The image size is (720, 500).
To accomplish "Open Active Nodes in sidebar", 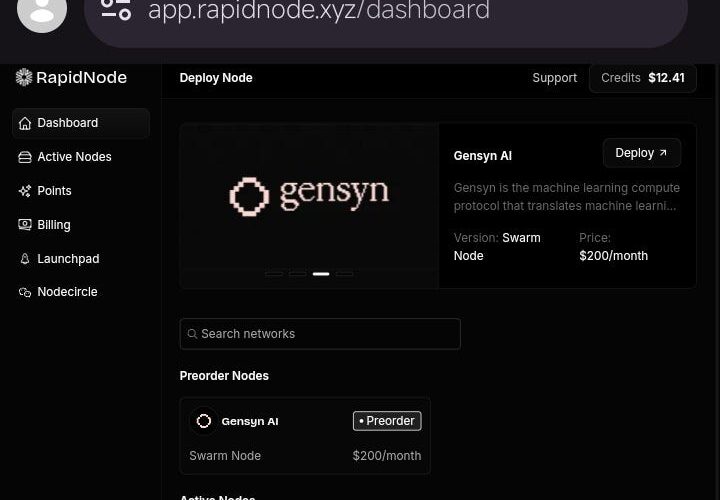I will [x=81, y=157].
